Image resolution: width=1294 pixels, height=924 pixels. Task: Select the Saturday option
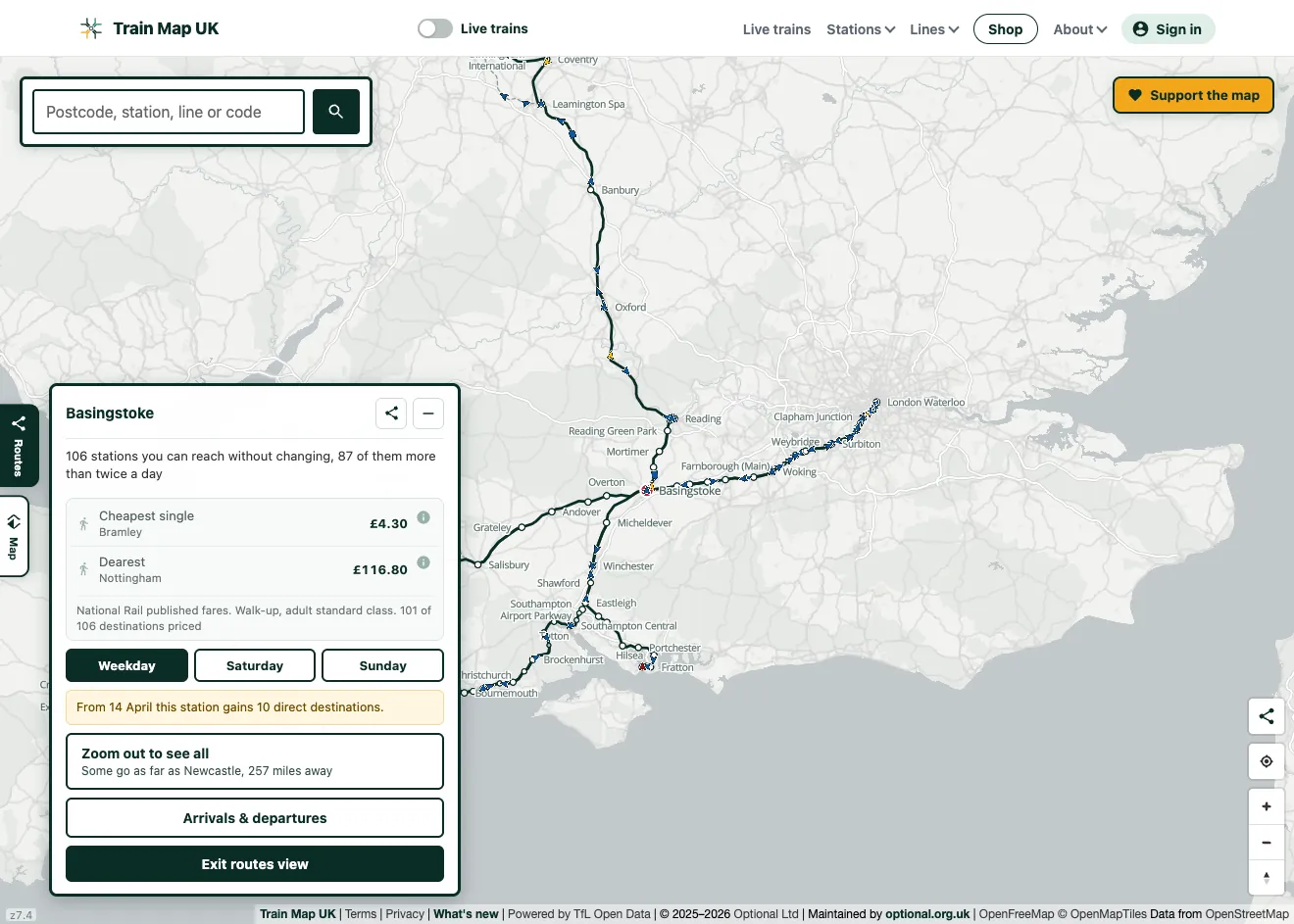click(x=255, y=665)
